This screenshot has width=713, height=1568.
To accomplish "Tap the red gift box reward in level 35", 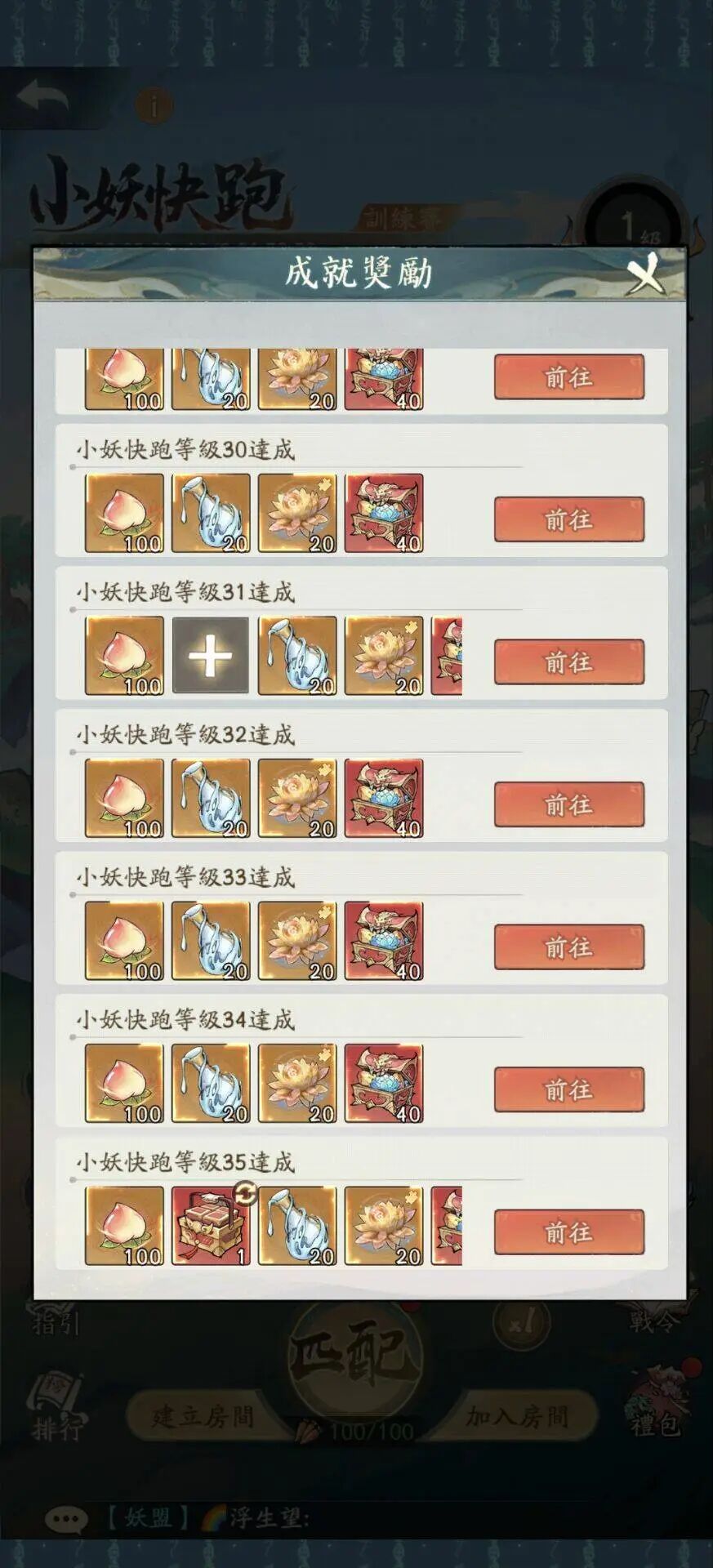I will (x=211, y=1226).
